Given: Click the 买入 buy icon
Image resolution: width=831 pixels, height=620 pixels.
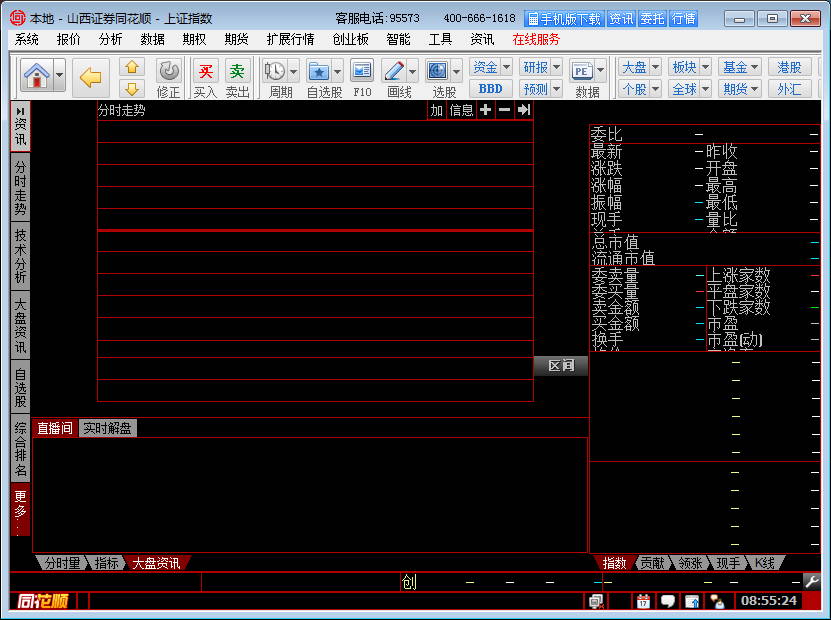Looking at the screenshot, I should click(x=205, y=72).
